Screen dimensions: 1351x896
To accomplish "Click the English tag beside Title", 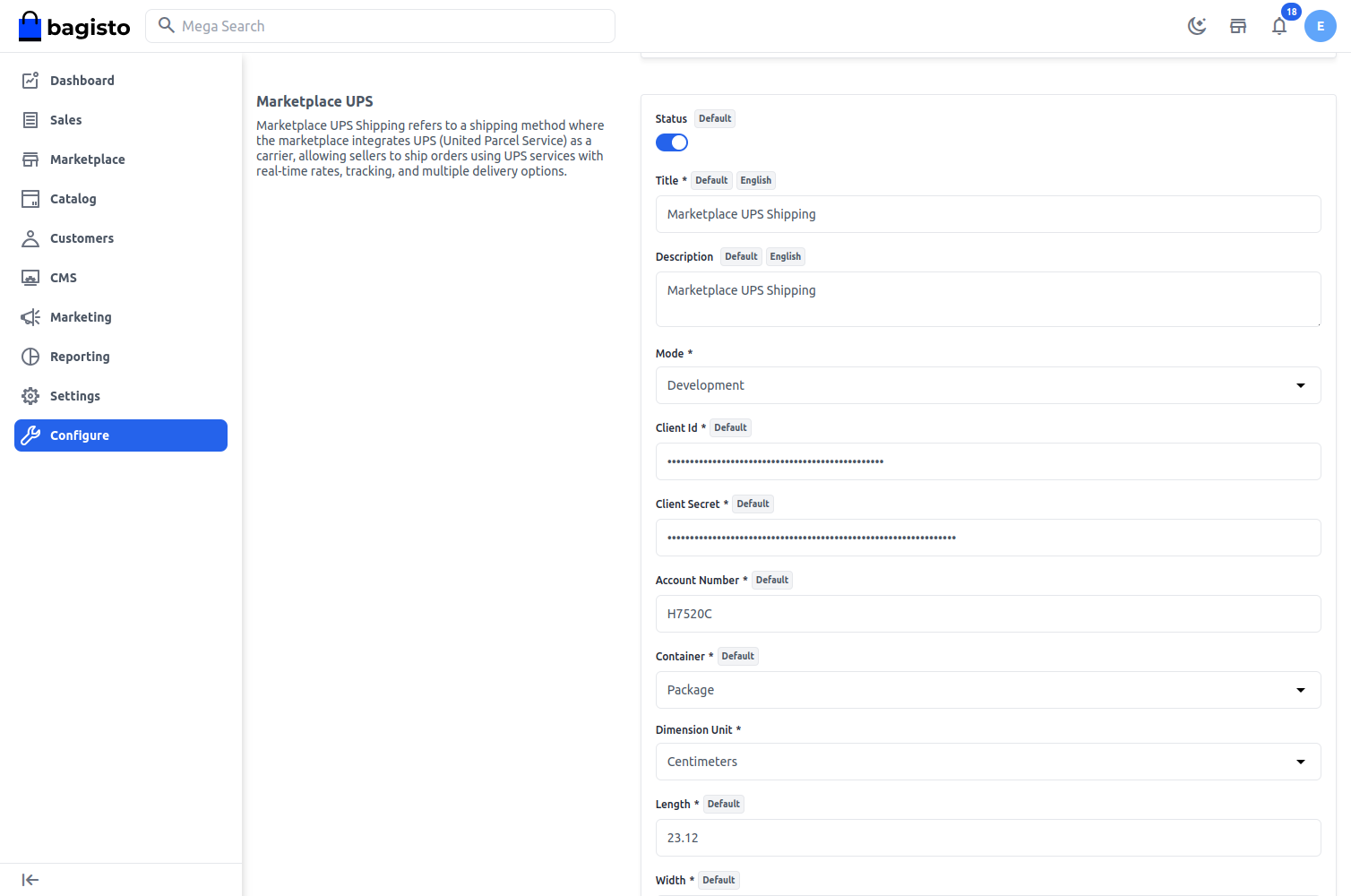I will tap(755, 180).
